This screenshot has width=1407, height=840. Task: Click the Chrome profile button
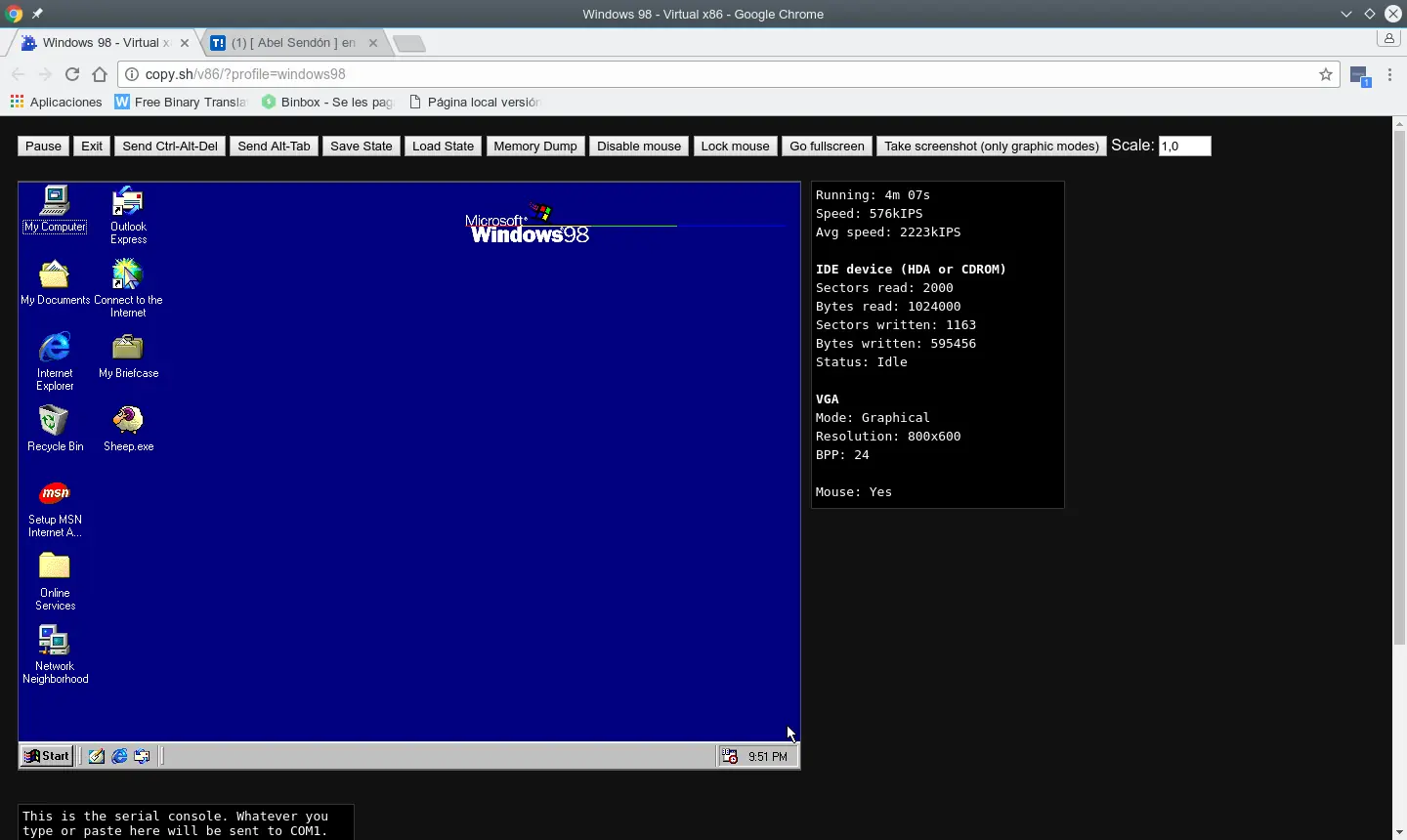coord(1388,39)
